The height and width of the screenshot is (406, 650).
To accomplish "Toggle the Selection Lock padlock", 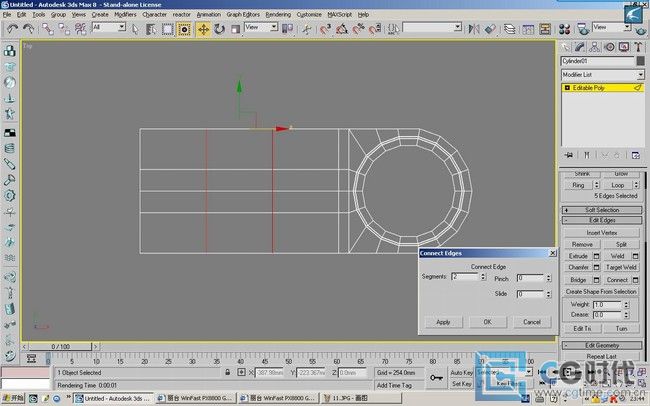I will click(228, 372).
